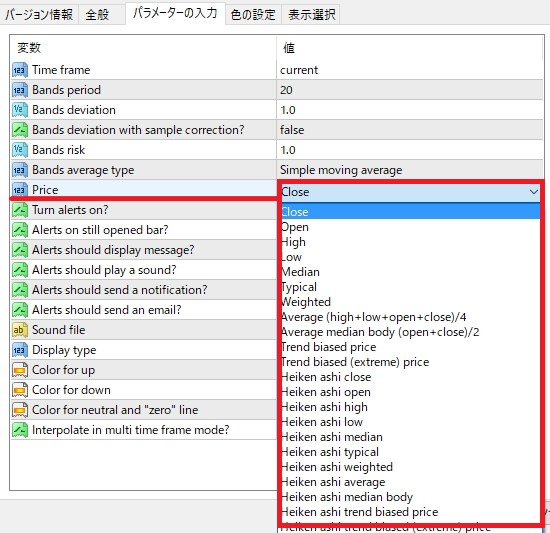550x533 pixels.
Task: Click the Bands risk value 1.0
Action: 288,150
